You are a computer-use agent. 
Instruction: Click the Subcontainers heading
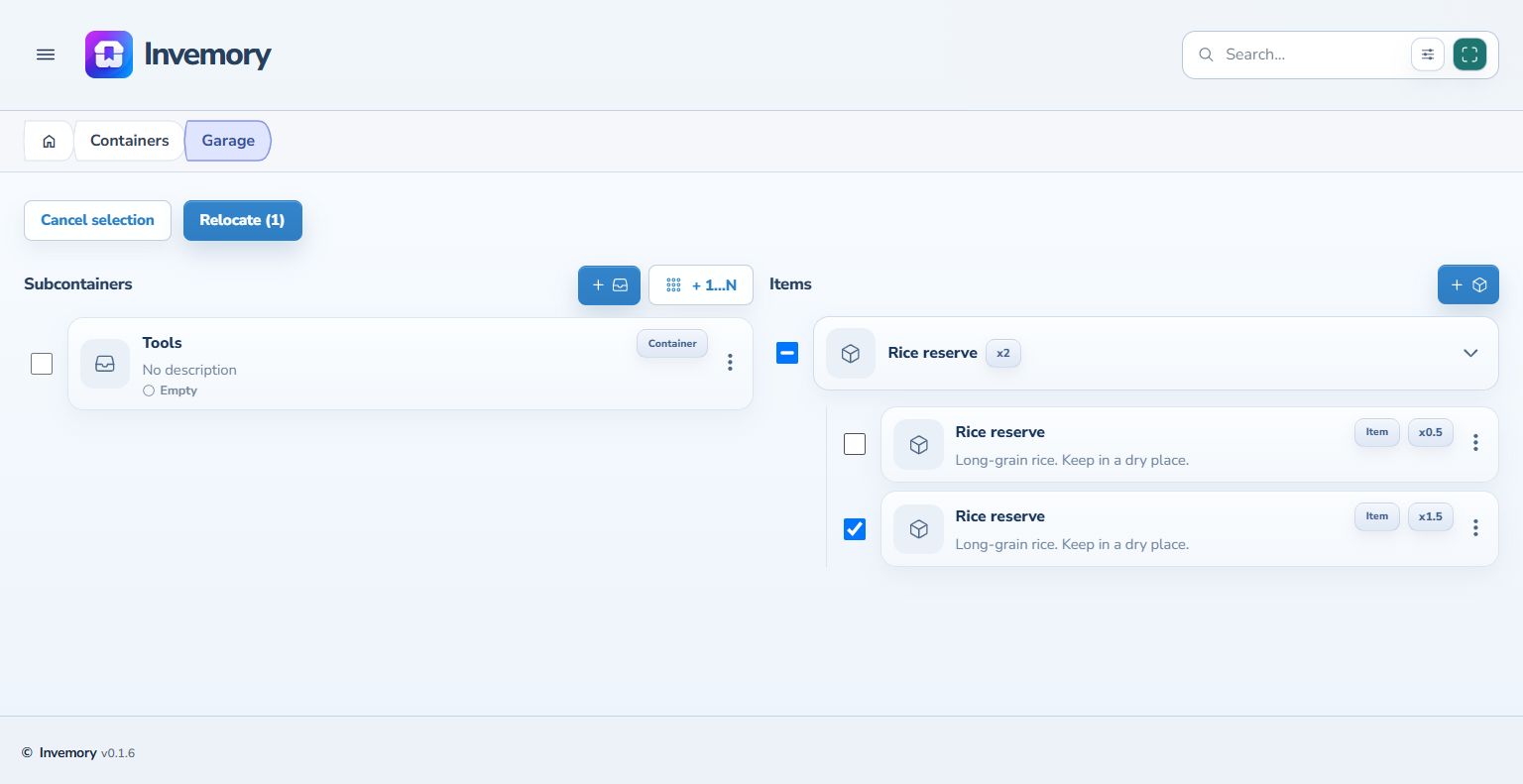pyautogui.click(x=78, y=284)
